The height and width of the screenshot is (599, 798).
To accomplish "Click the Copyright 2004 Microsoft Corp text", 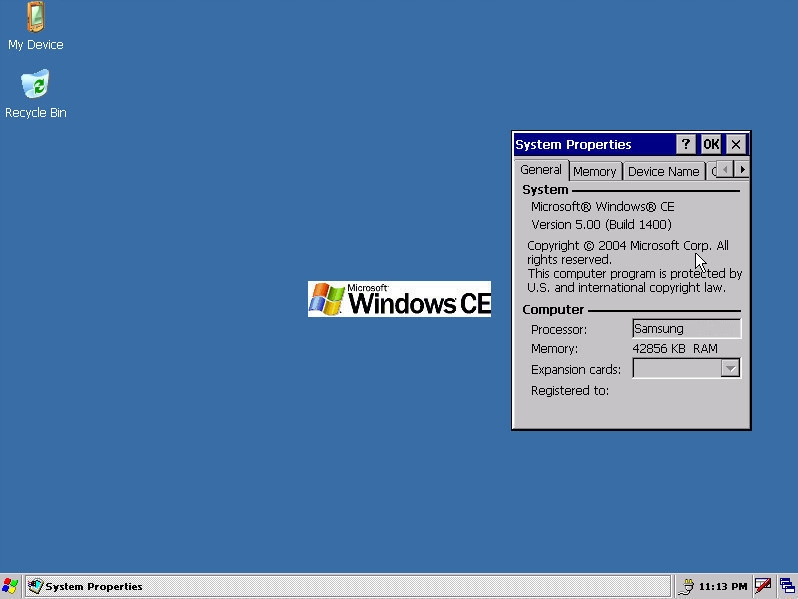I will tap(628, 252).
